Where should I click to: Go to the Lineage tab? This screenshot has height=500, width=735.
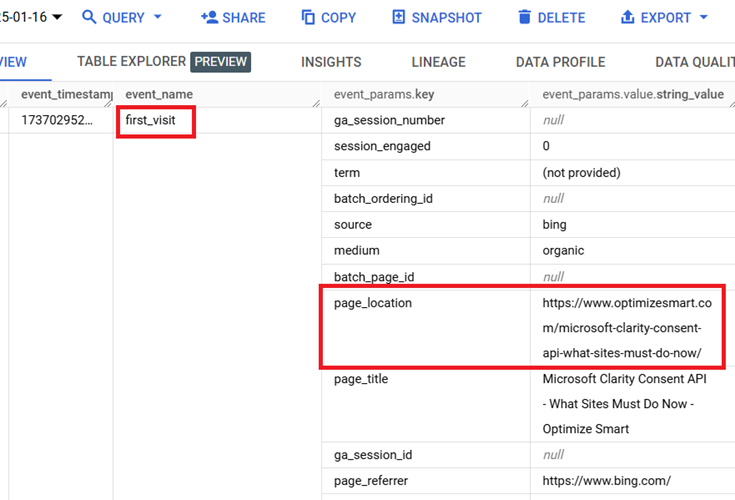pyautogui.click(x=438, y=62)
